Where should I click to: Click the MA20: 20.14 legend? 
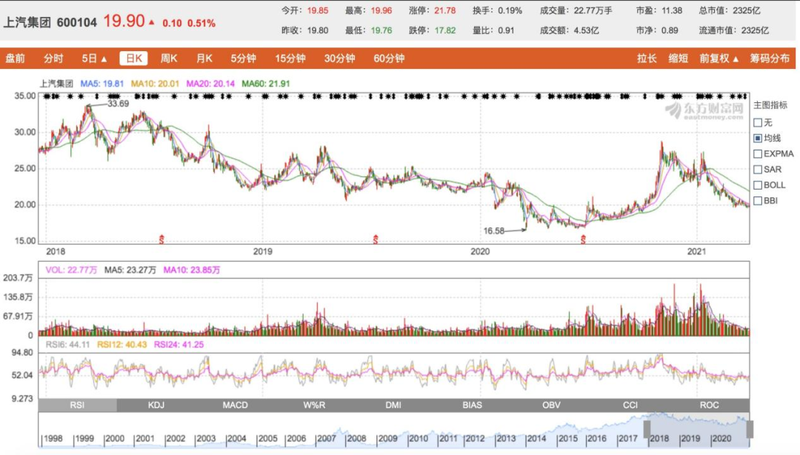210,84
